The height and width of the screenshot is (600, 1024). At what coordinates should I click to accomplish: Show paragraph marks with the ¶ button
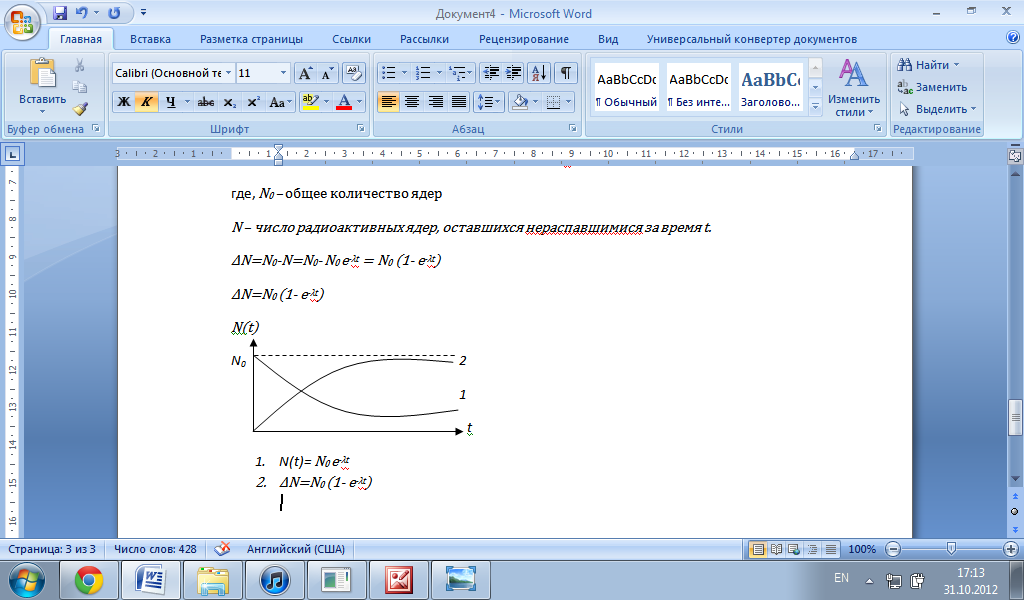point(566,72)
